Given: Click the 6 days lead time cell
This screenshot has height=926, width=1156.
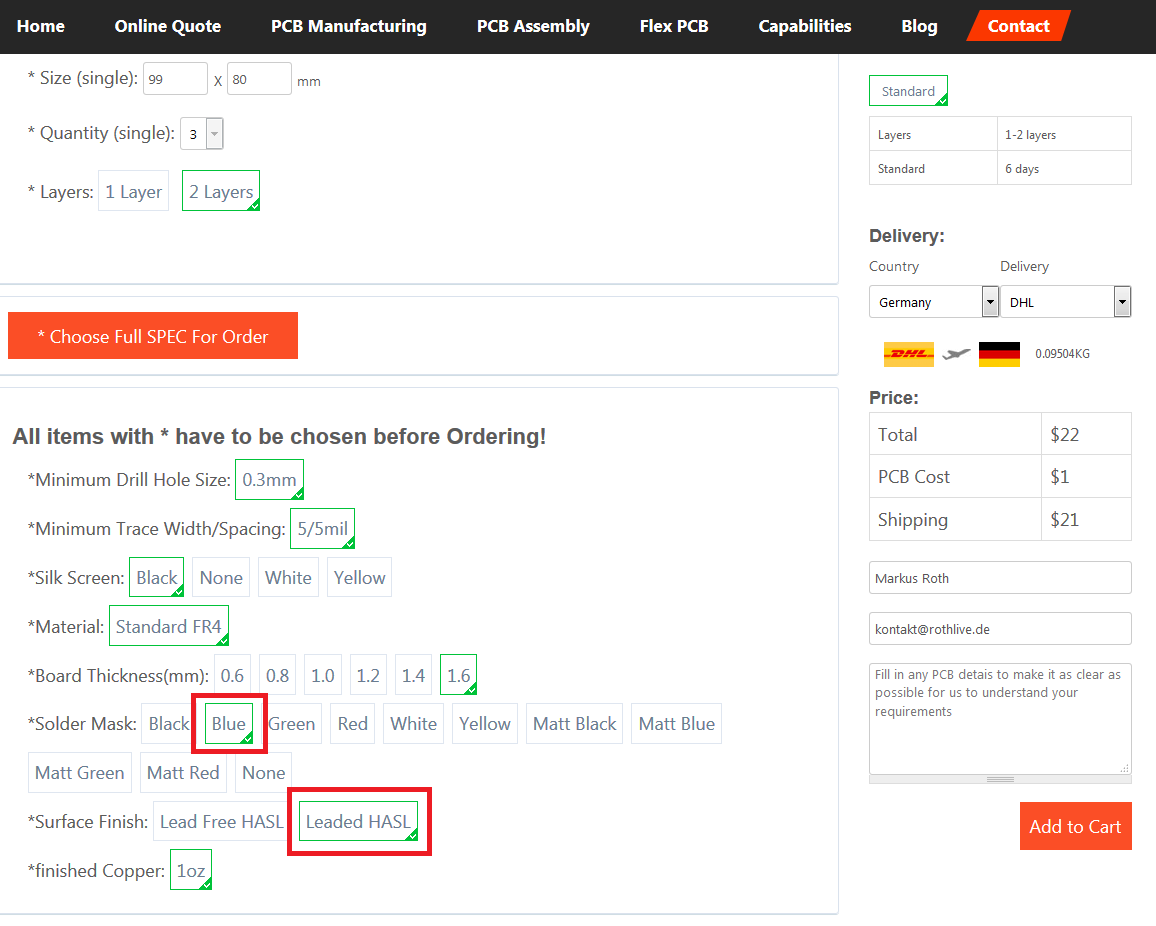Looking at the screenshot, I should coord(1064,168).
